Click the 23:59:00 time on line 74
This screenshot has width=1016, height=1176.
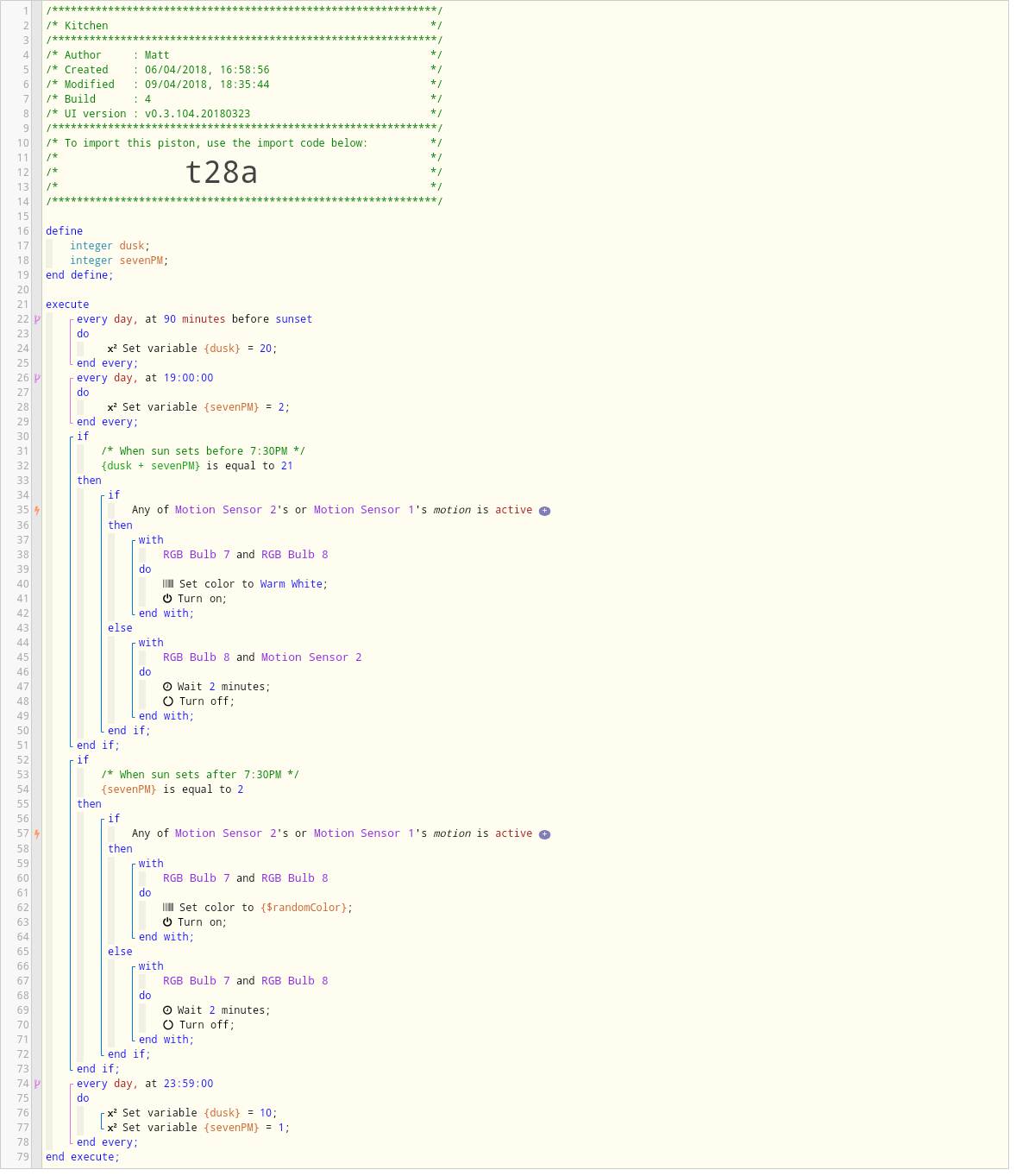(x=188, y=1084)
